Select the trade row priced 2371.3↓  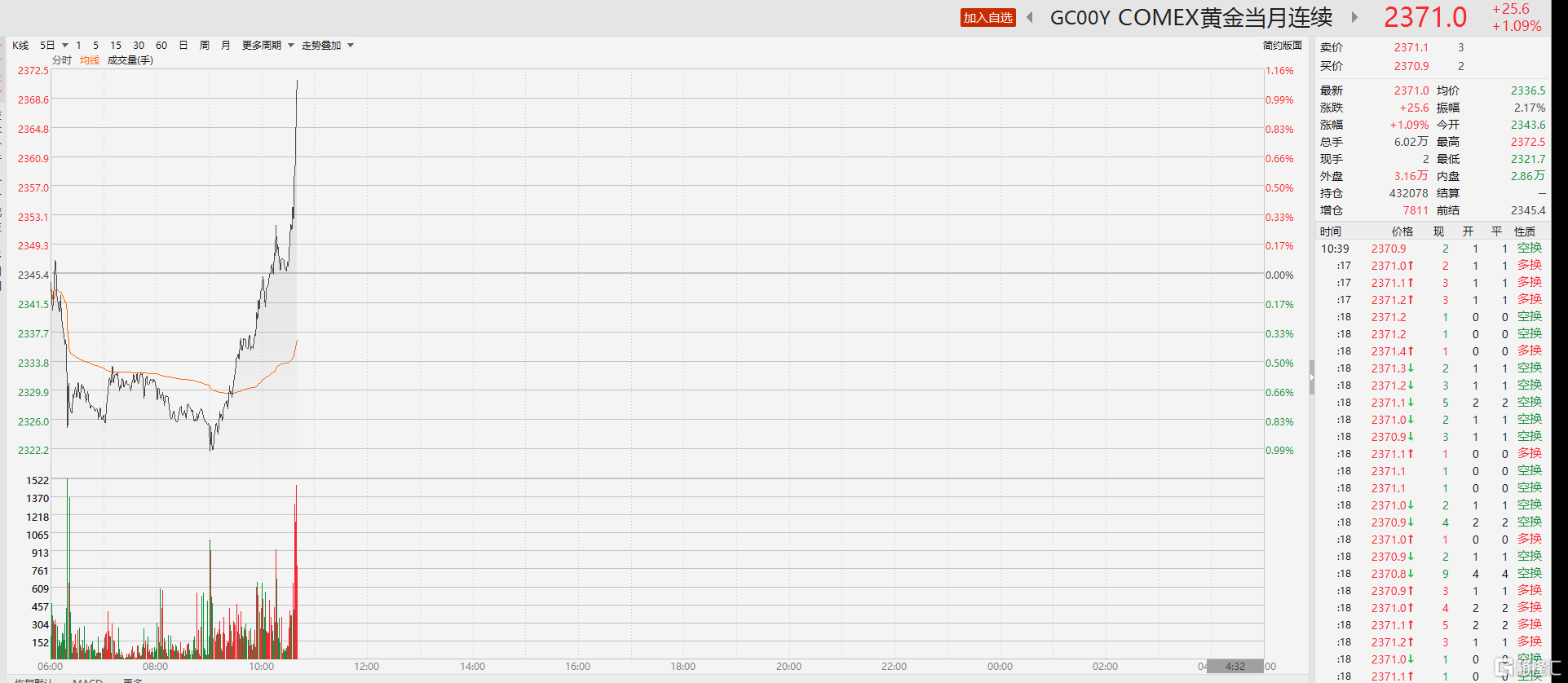pos(1433,368)
